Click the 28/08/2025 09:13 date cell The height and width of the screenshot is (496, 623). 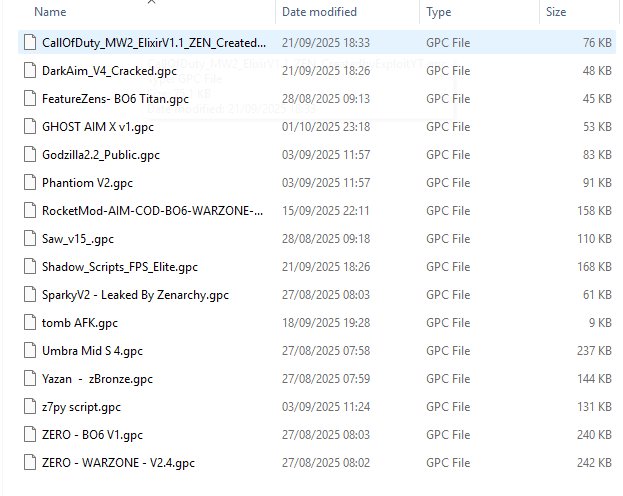326,99
